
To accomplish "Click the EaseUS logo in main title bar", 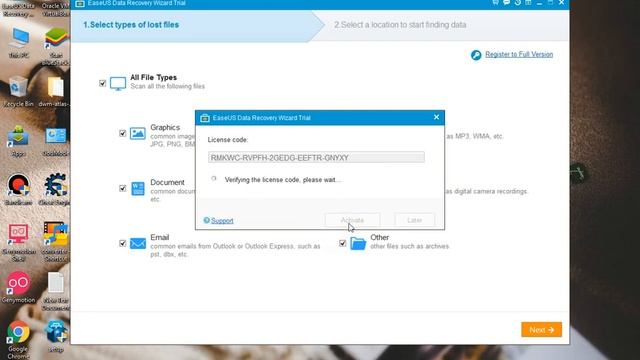I will tap(80, 3).
